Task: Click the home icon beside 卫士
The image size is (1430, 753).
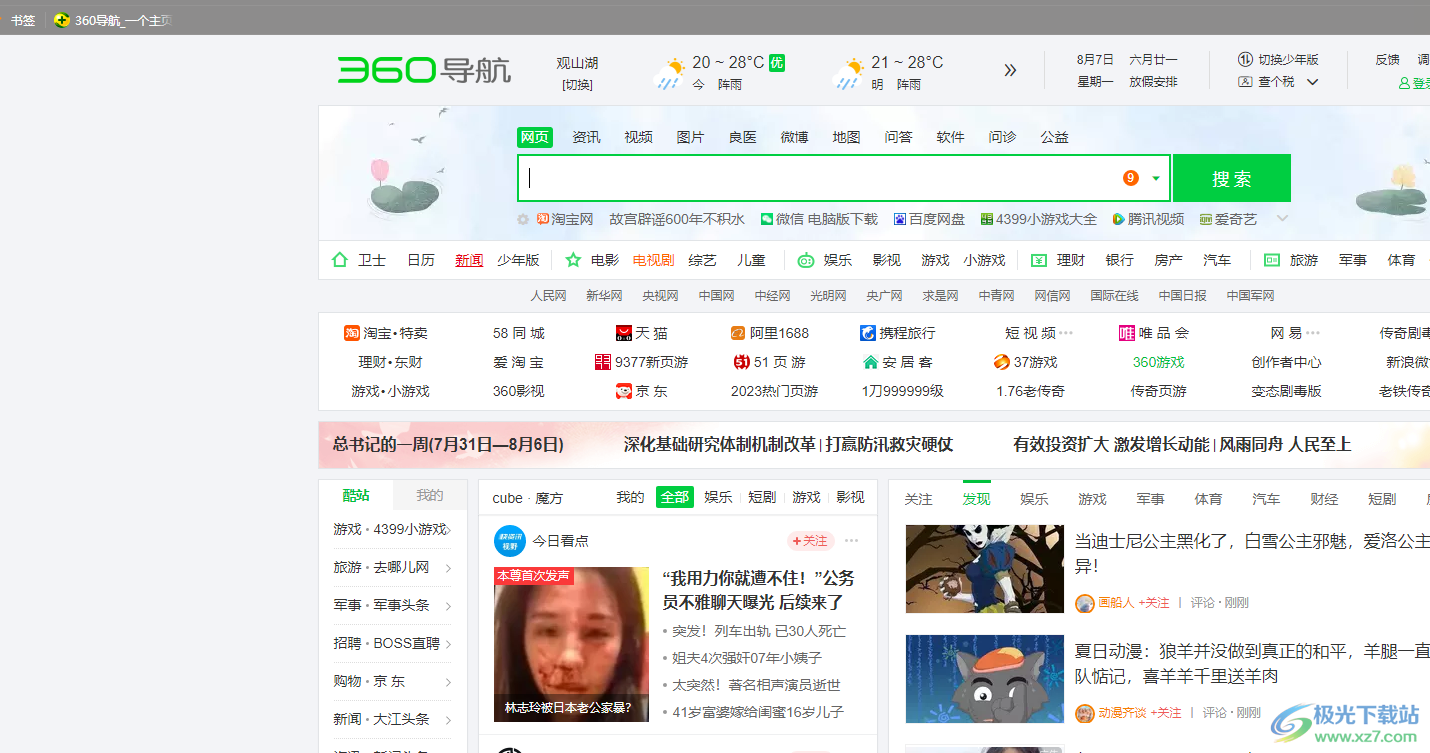Action: pos(339,260)
